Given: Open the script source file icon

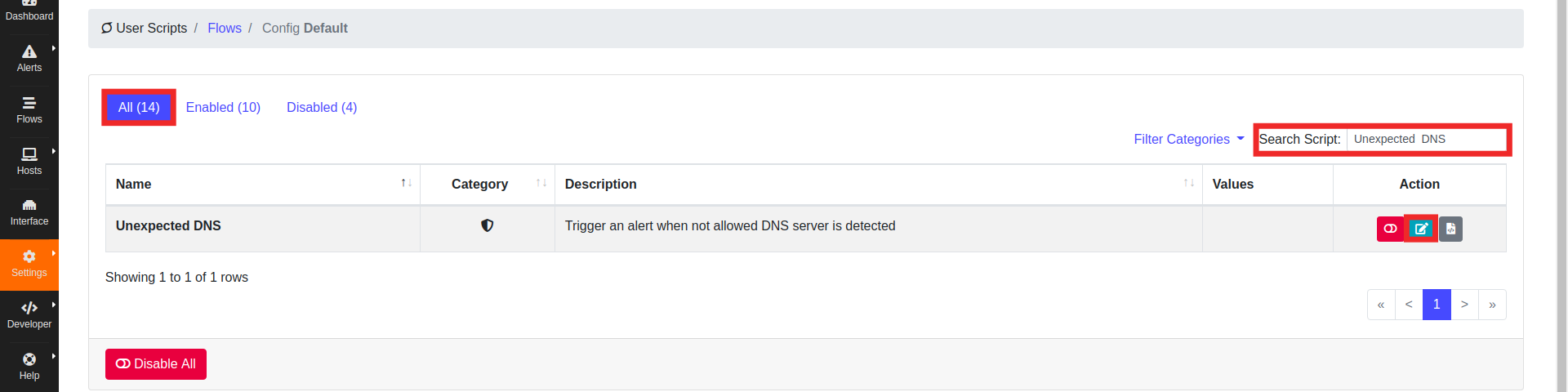Looking at the screenshot, I should click(1450, 229).
